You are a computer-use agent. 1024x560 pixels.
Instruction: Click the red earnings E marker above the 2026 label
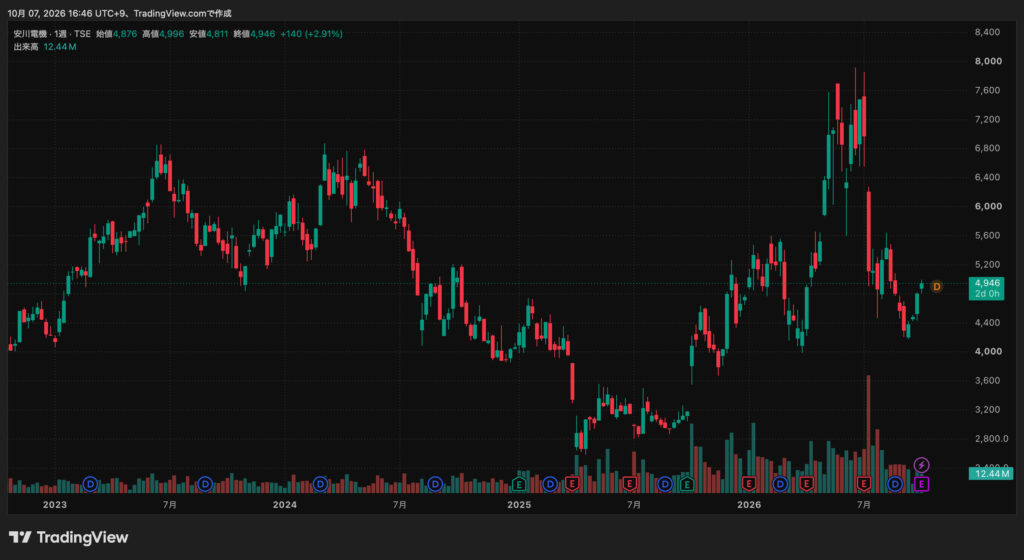coord(749,484)
